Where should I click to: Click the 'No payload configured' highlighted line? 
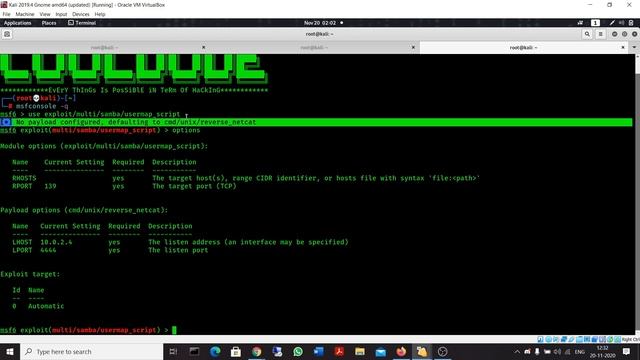tap(316, 122)
